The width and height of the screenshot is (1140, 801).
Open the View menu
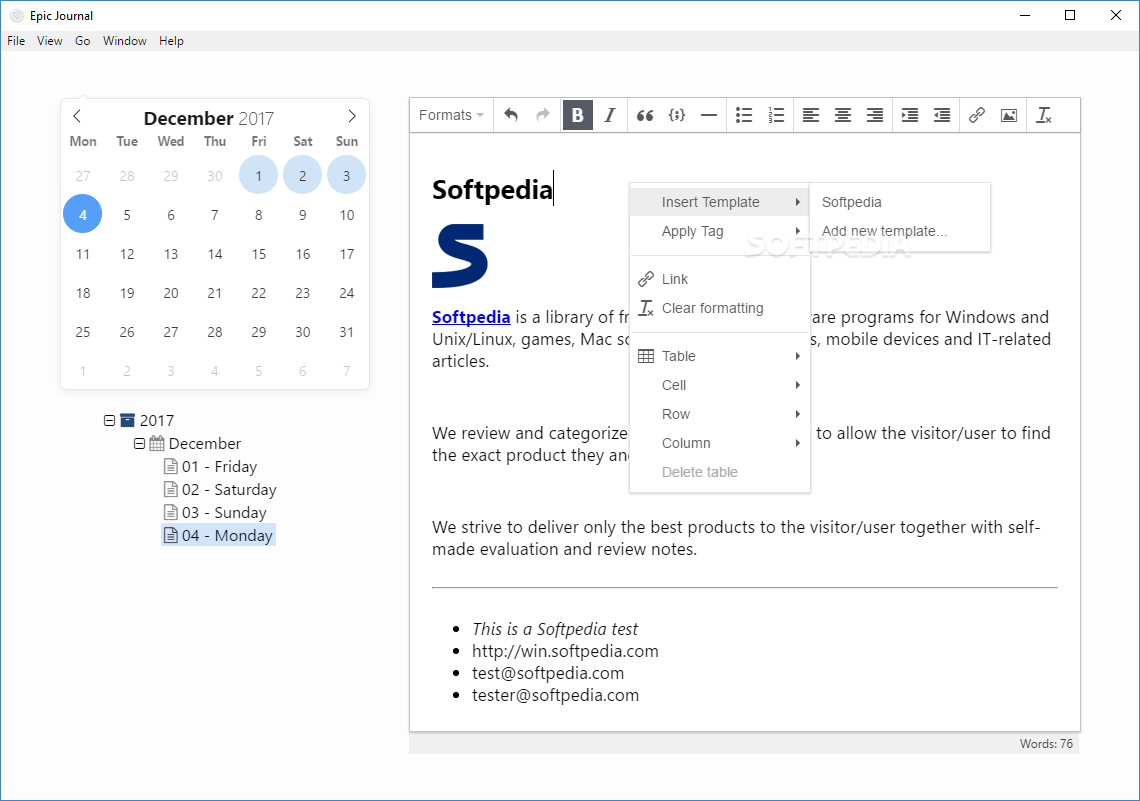(49, 41)
